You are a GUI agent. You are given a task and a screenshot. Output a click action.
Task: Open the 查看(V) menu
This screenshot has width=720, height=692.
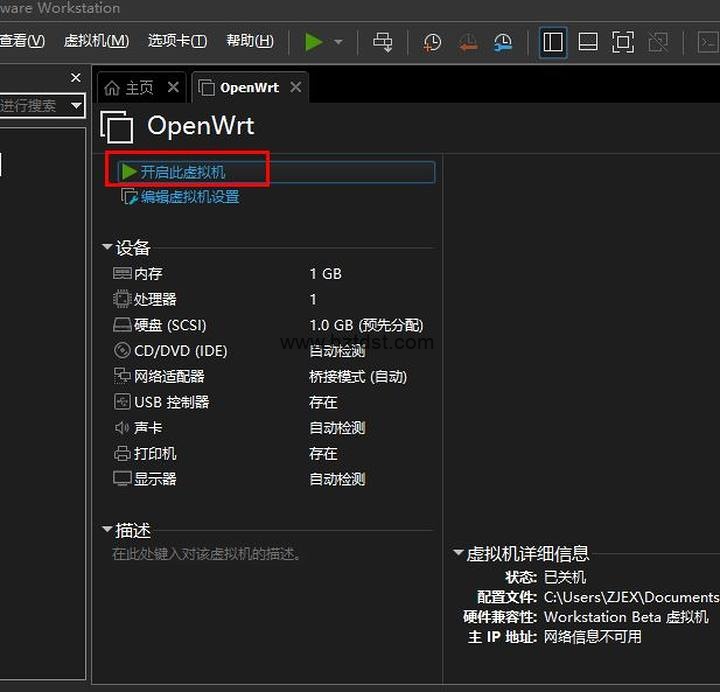tap(22, 41)
